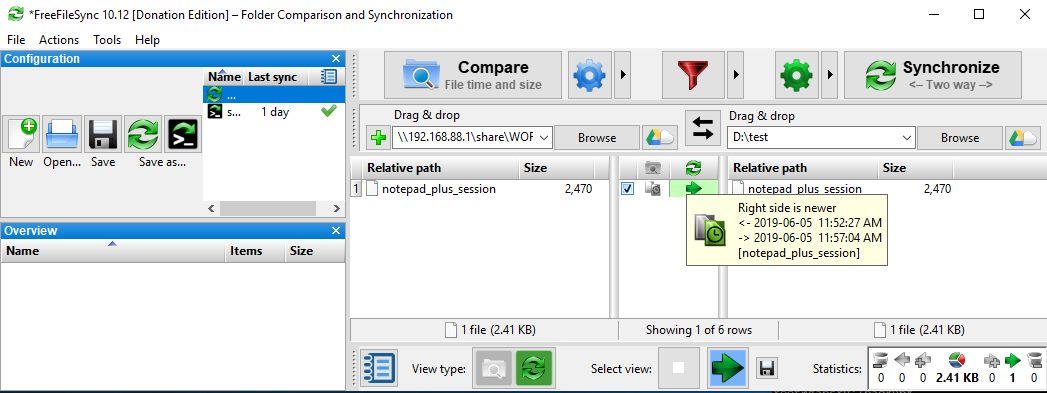Open the Tools menu
Viewport: 1047px width, 393px height.
point(107,40)
